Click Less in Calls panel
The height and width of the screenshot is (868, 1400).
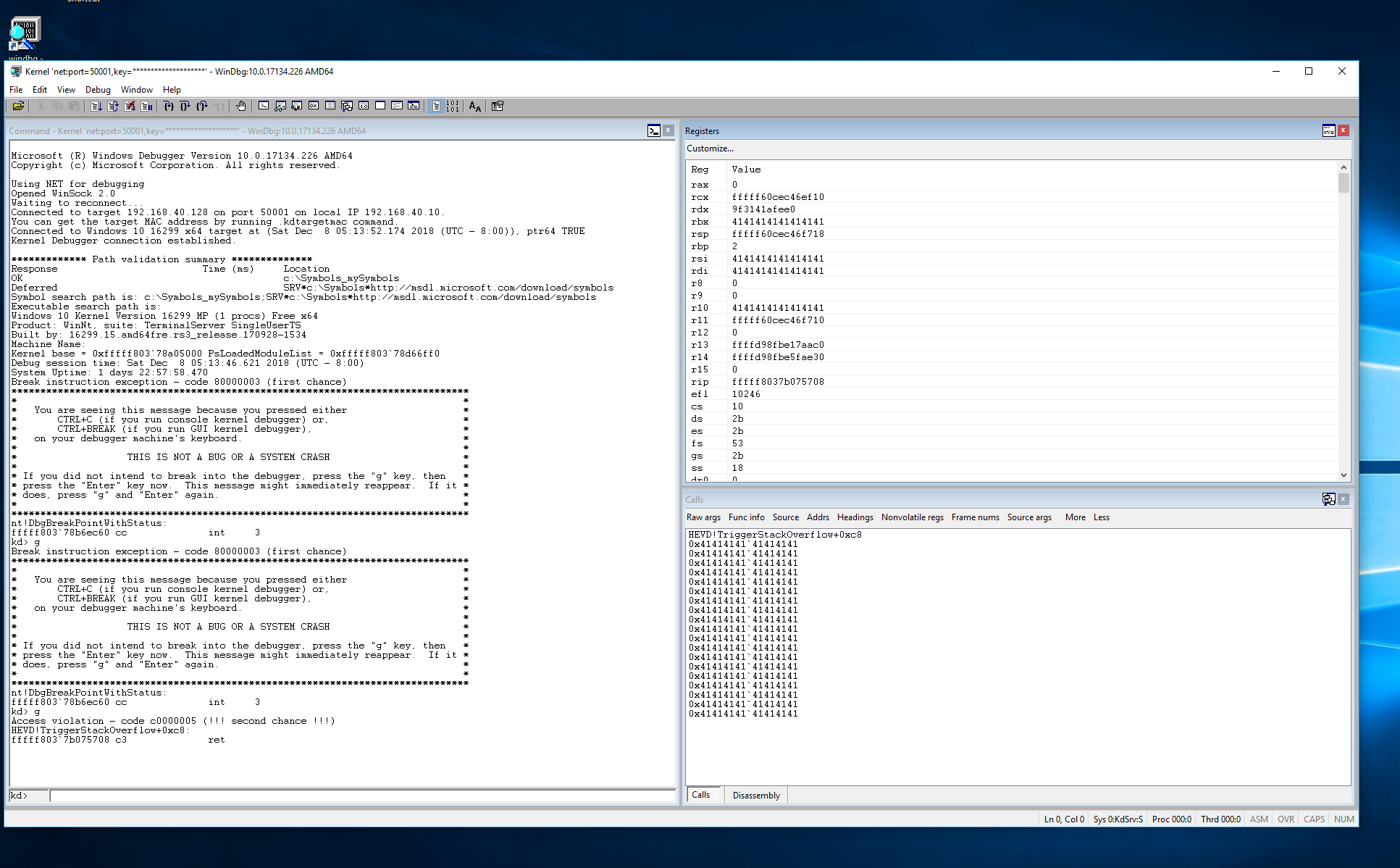click(x=1101, y=517)
